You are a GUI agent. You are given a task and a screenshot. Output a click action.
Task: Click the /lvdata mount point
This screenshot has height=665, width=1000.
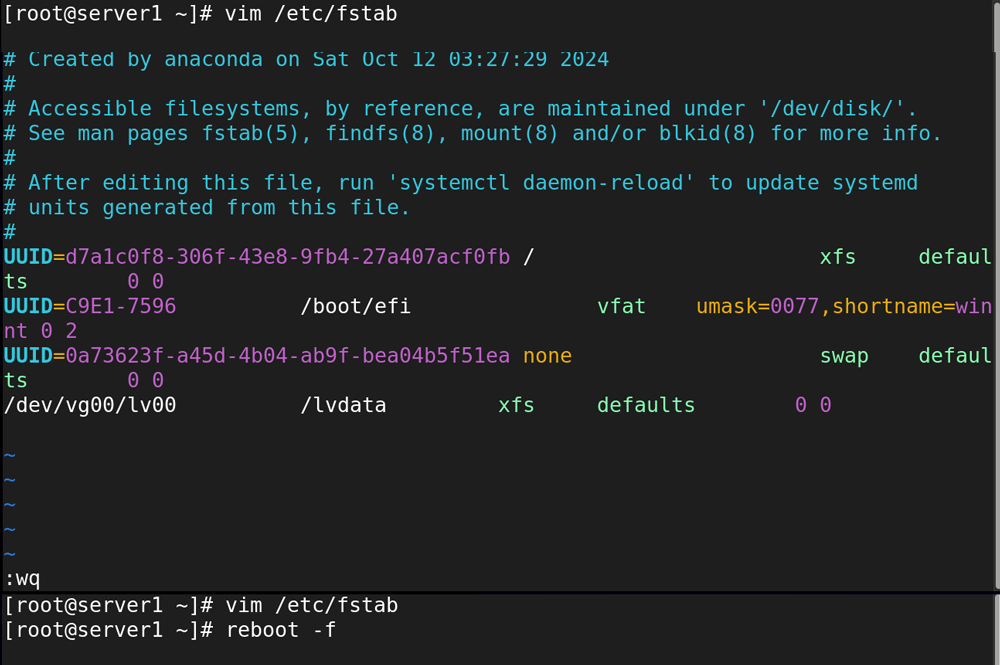coord(343,406)
